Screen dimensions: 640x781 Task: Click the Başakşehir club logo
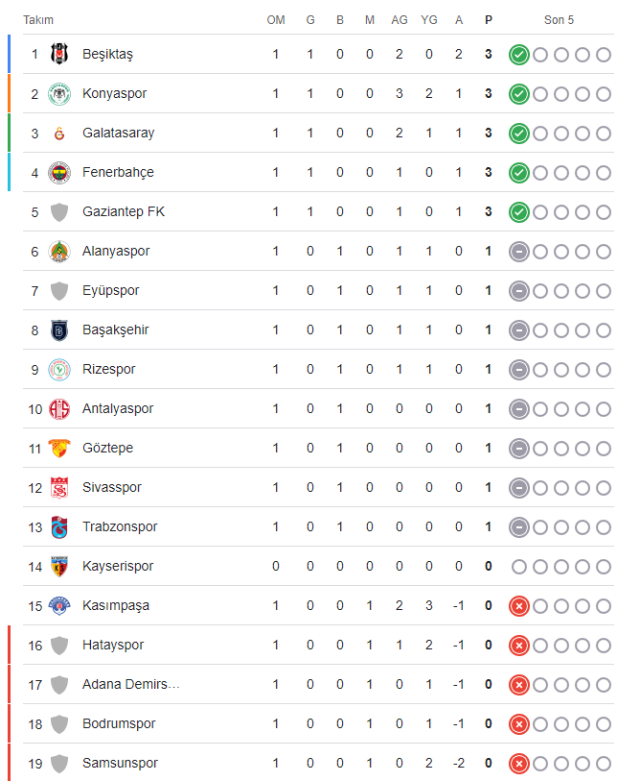(x=60, y=330)
